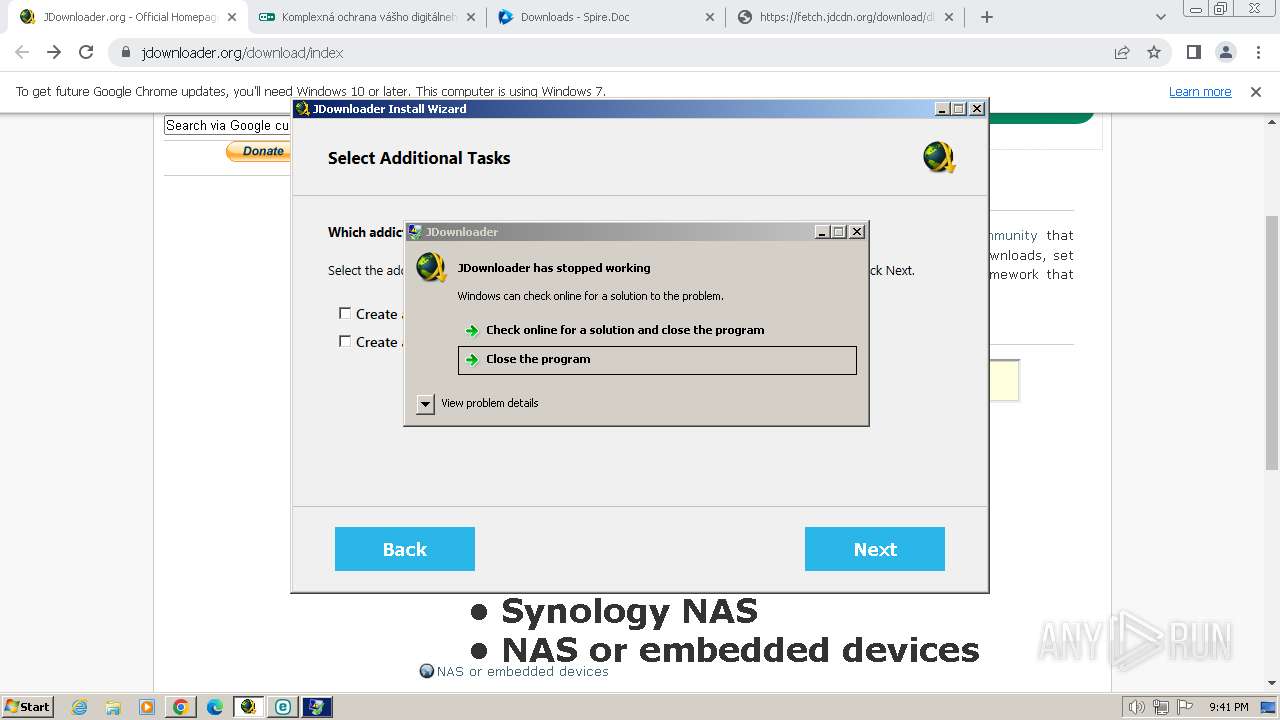1280x720 pixels.
Task: Open the Windows Start menu
Action: (x=27, y=706)
